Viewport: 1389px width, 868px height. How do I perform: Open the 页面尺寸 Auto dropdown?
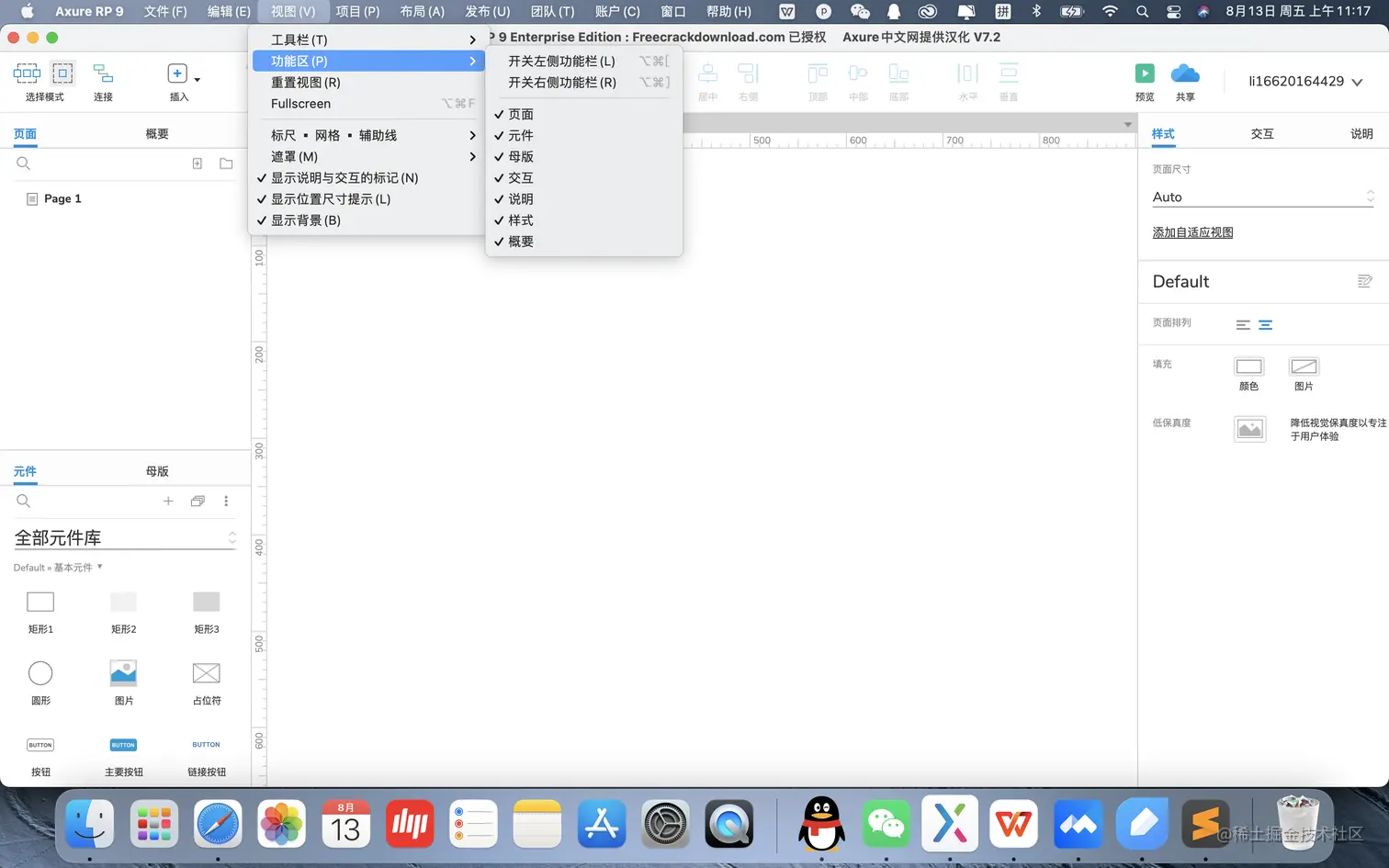[x=1263, y=197]
